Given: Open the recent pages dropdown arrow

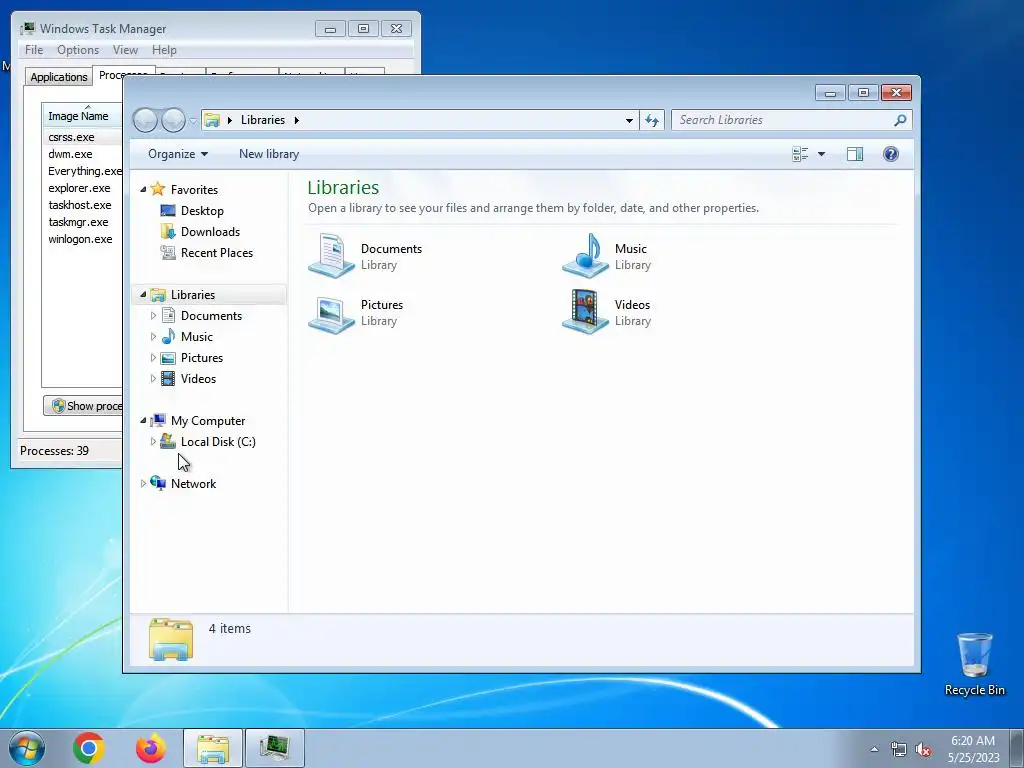Looking at the screenshot, I should pos(193,121).
